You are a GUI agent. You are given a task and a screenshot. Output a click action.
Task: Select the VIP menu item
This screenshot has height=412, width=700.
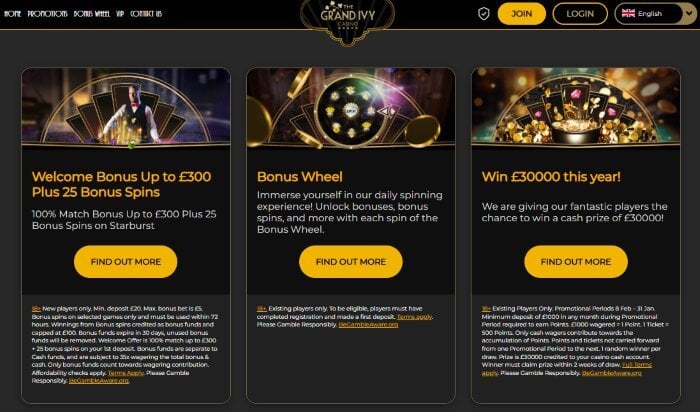point(120,14)
